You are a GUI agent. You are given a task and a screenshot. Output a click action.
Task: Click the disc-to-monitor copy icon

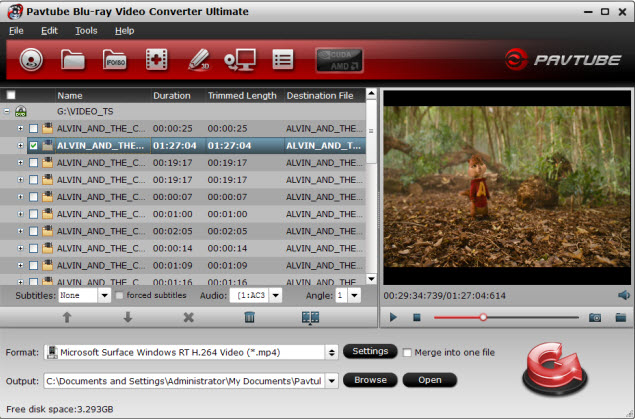[x=240, y=60]
